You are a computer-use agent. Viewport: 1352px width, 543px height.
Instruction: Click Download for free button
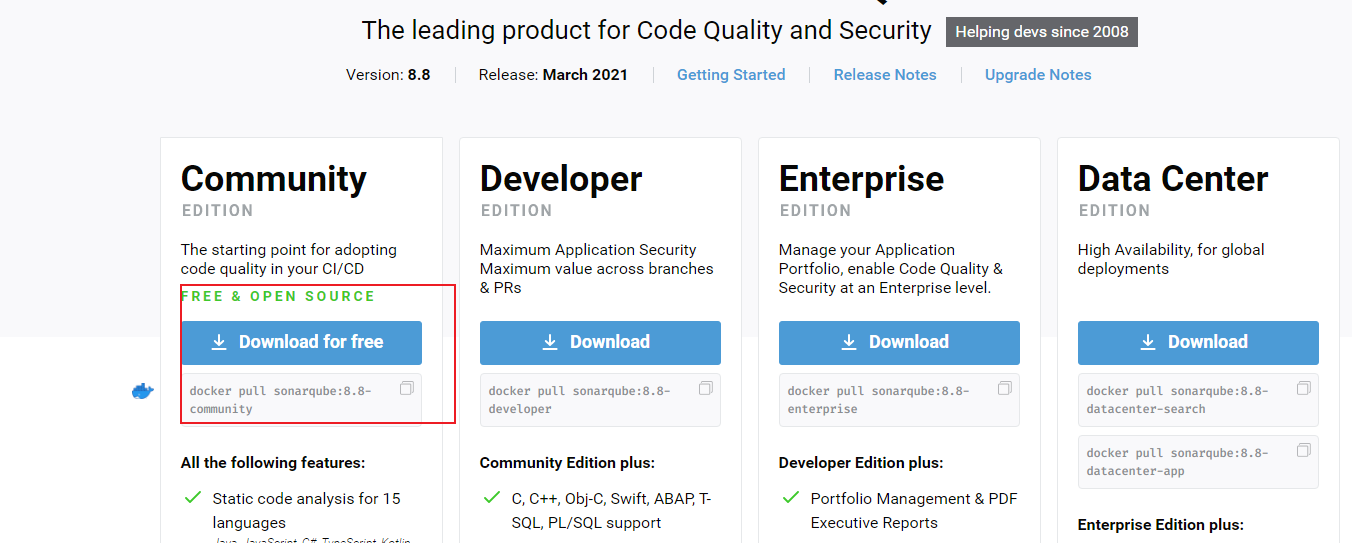301,342
